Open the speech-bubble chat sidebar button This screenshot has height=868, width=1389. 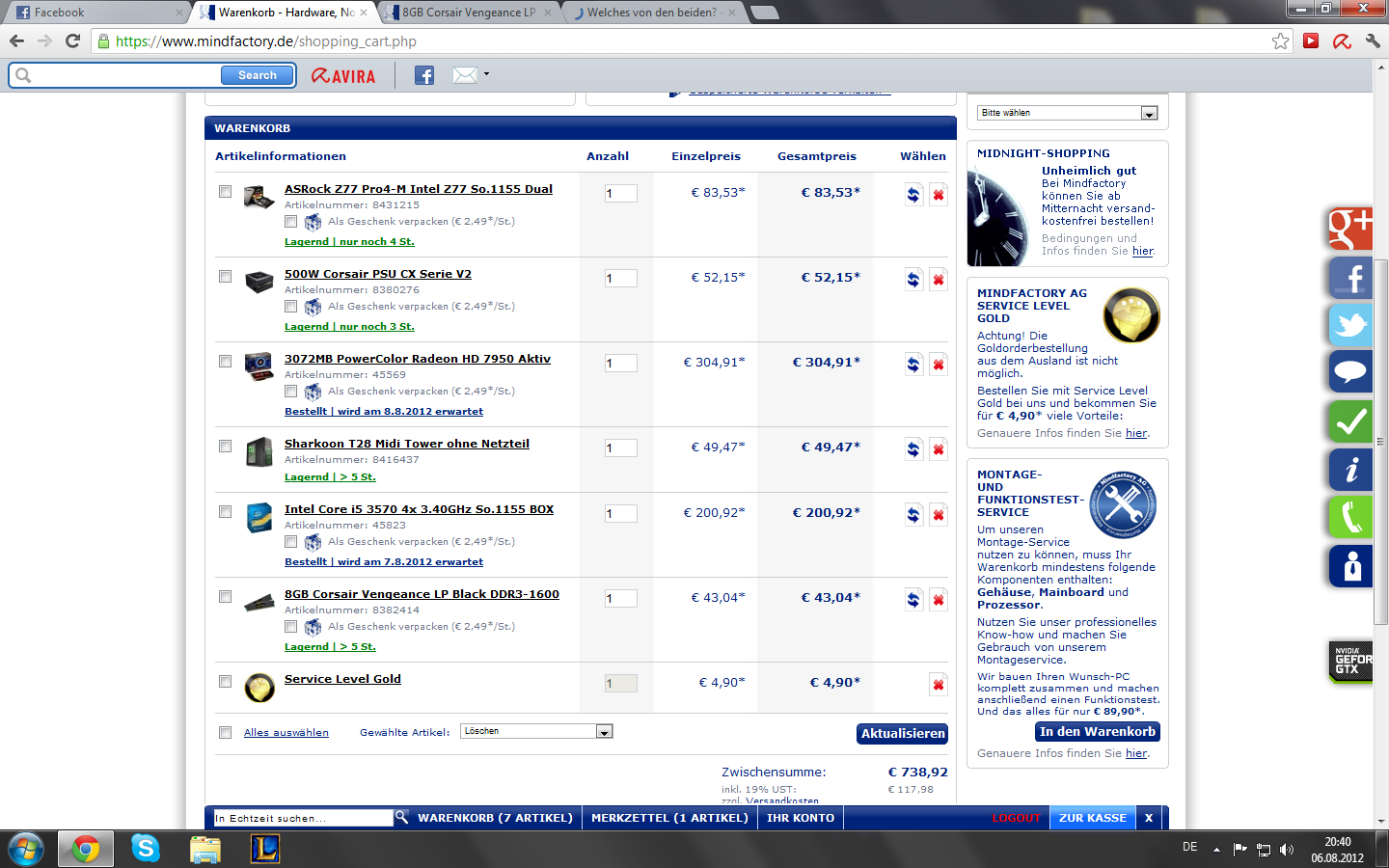(x=1350, y=371)
